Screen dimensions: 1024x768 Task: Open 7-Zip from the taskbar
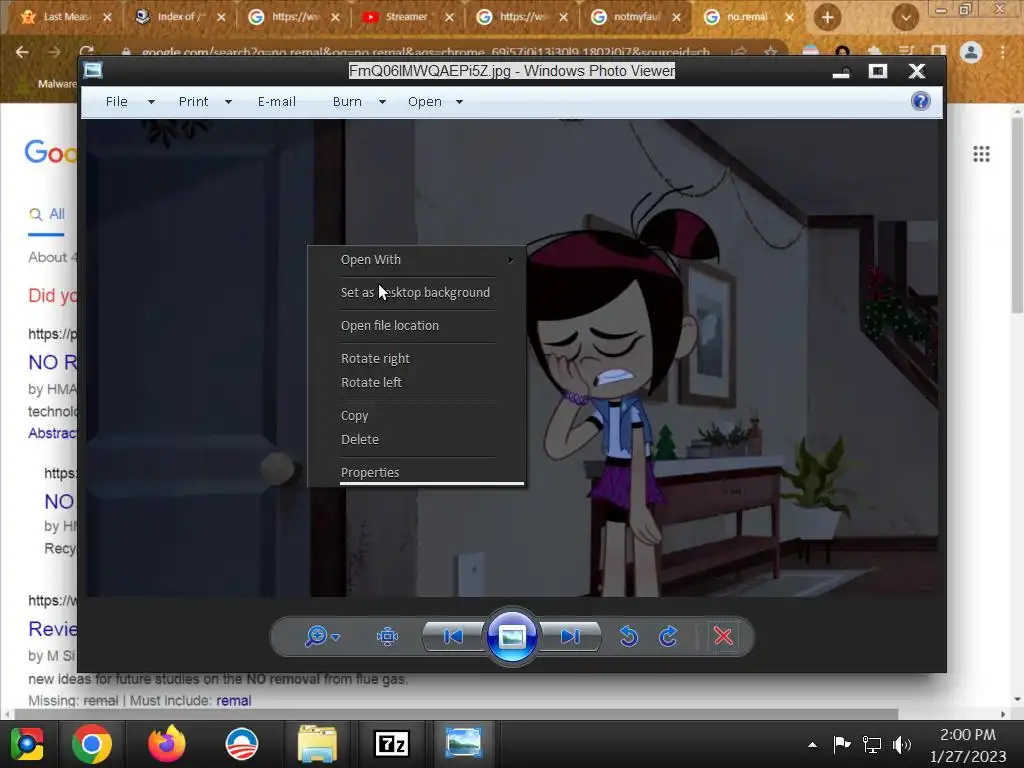pos(391,744)
